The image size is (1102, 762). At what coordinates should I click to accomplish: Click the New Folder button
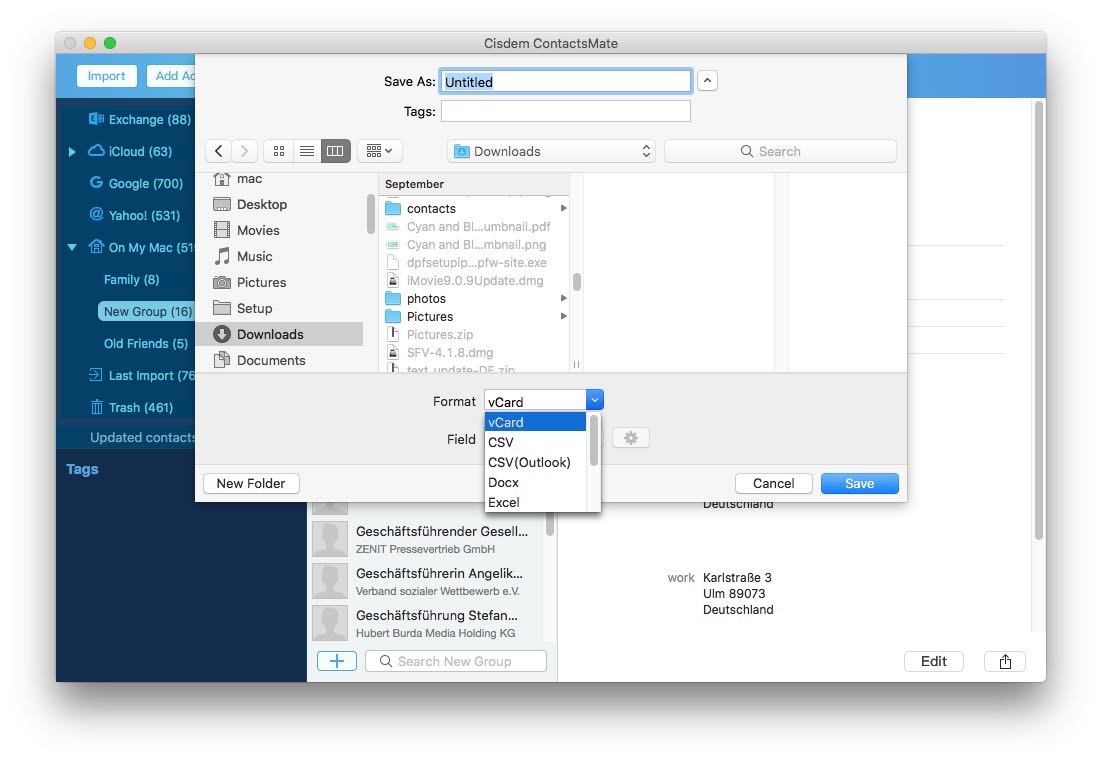(251, 484)
